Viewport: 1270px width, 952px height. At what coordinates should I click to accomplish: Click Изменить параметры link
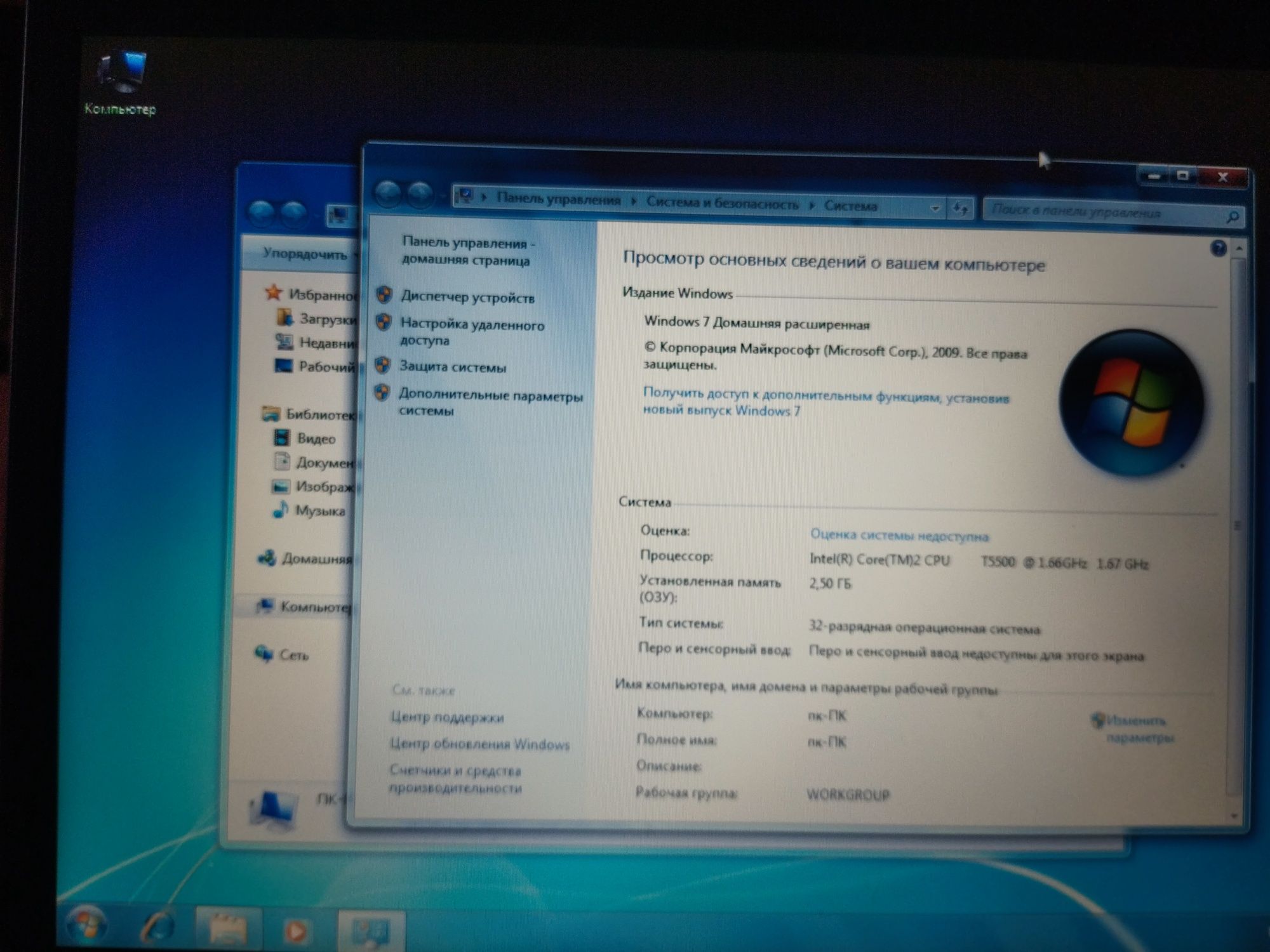coord(1140,729)
